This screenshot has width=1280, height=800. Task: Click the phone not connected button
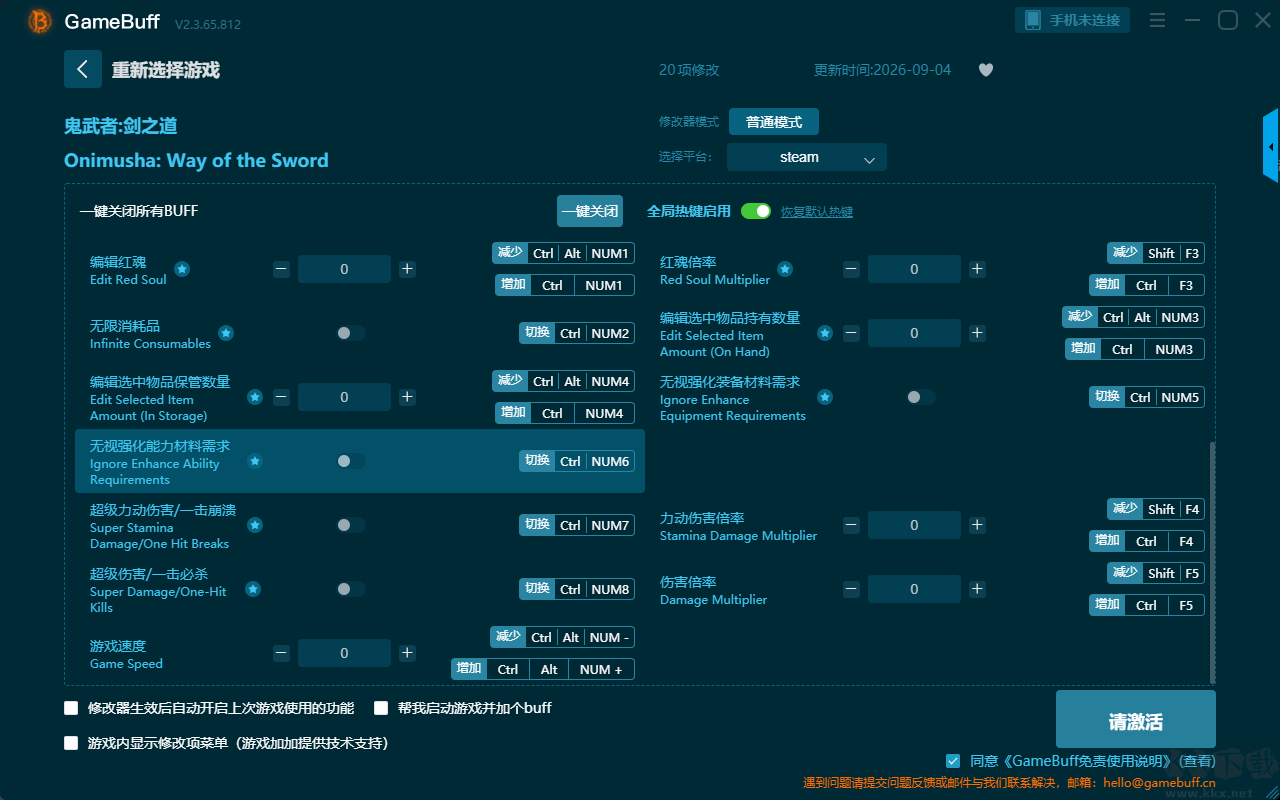(x=1073, y=20)
